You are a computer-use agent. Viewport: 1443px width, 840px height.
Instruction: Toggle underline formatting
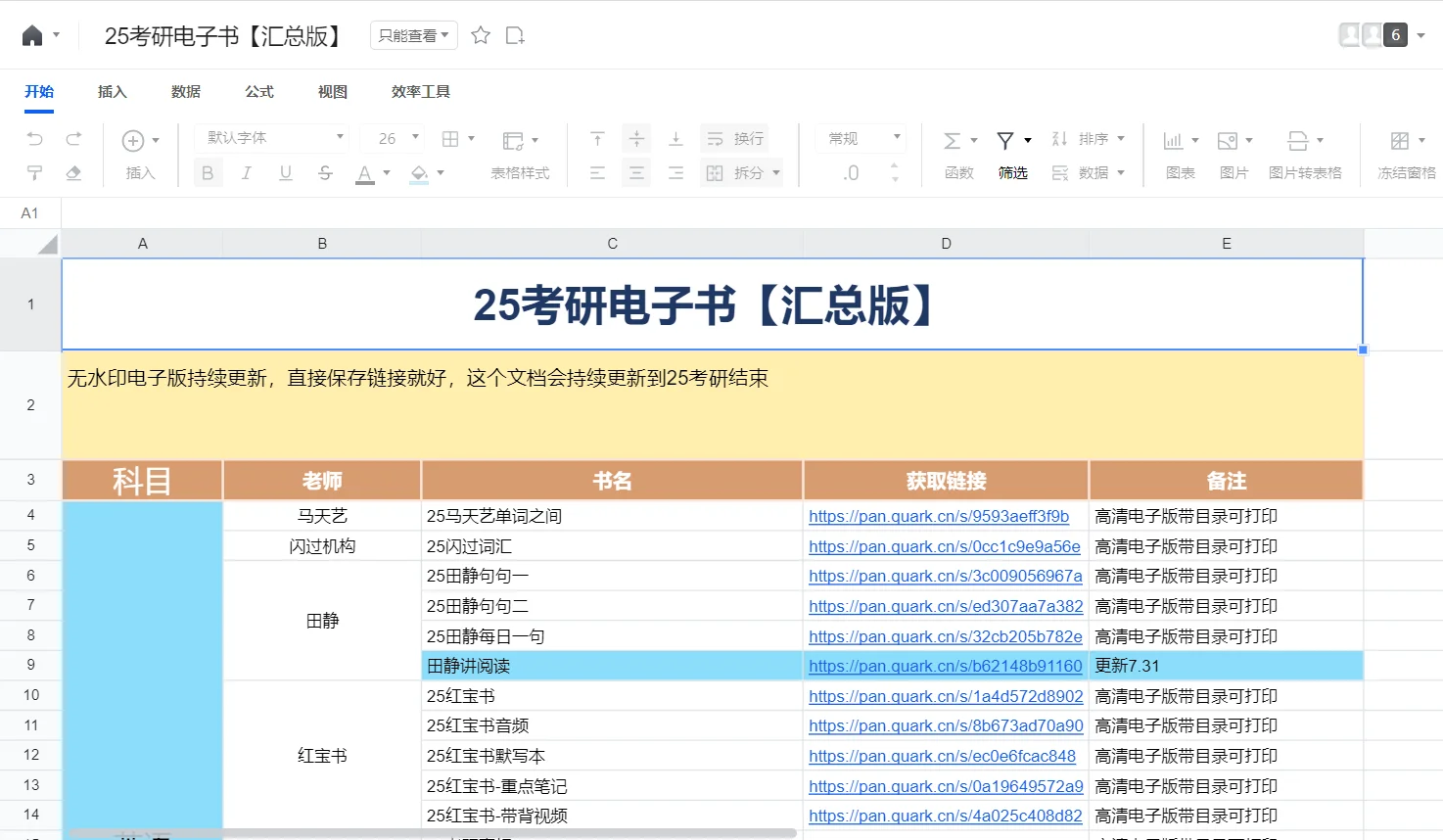tap(286, 173)
